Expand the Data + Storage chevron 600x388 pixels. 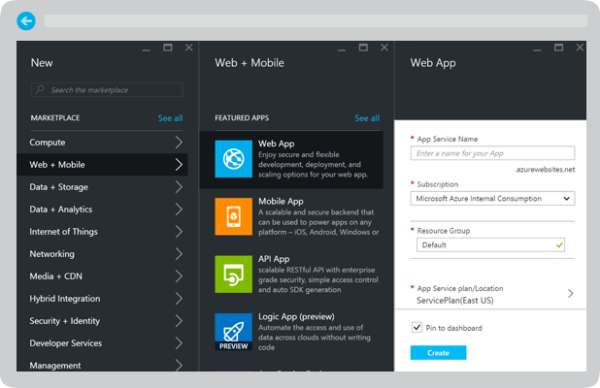point(179,187)
